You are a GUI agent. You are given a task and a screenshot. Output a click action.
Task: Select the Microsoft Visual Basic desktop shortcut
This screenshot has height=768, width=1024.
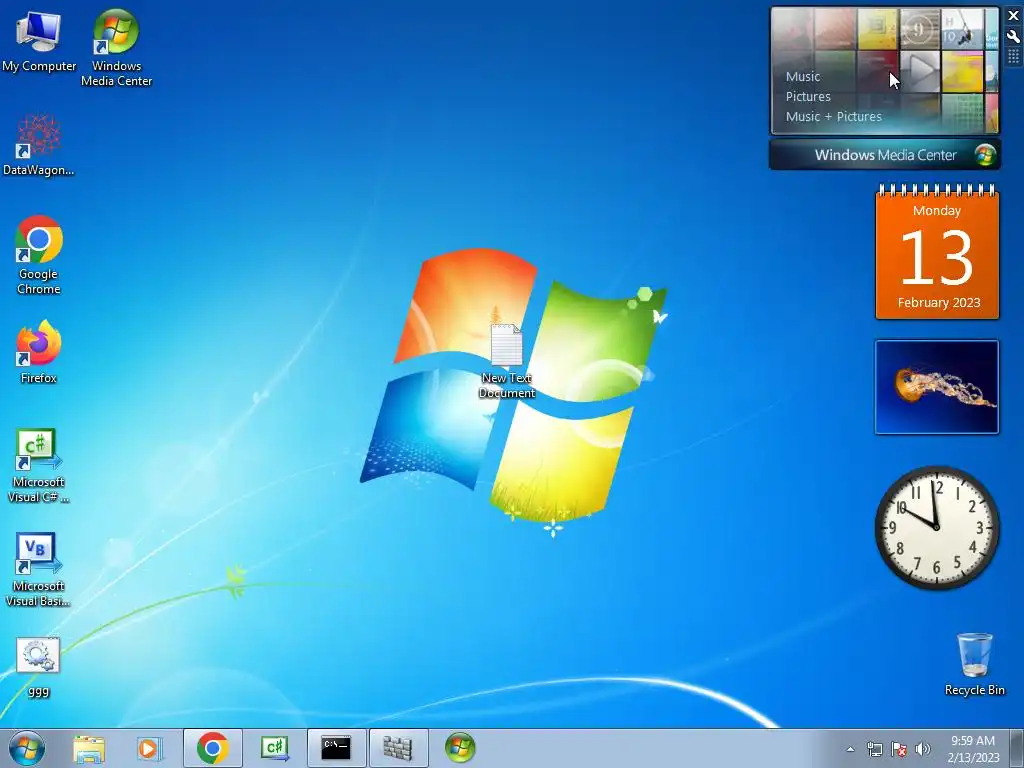click(39, 569)
